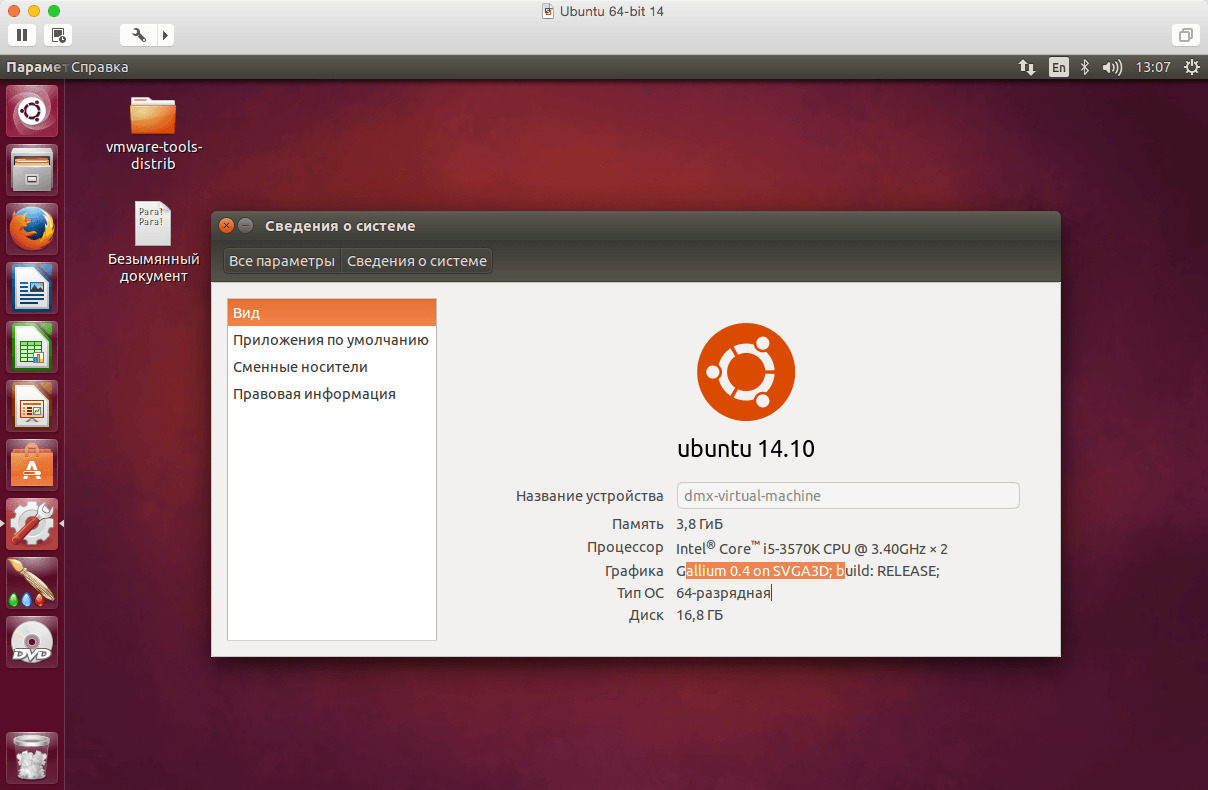Open the En keyboard layout indicator
The image size is (1208, 790).
pos(1058,67)
